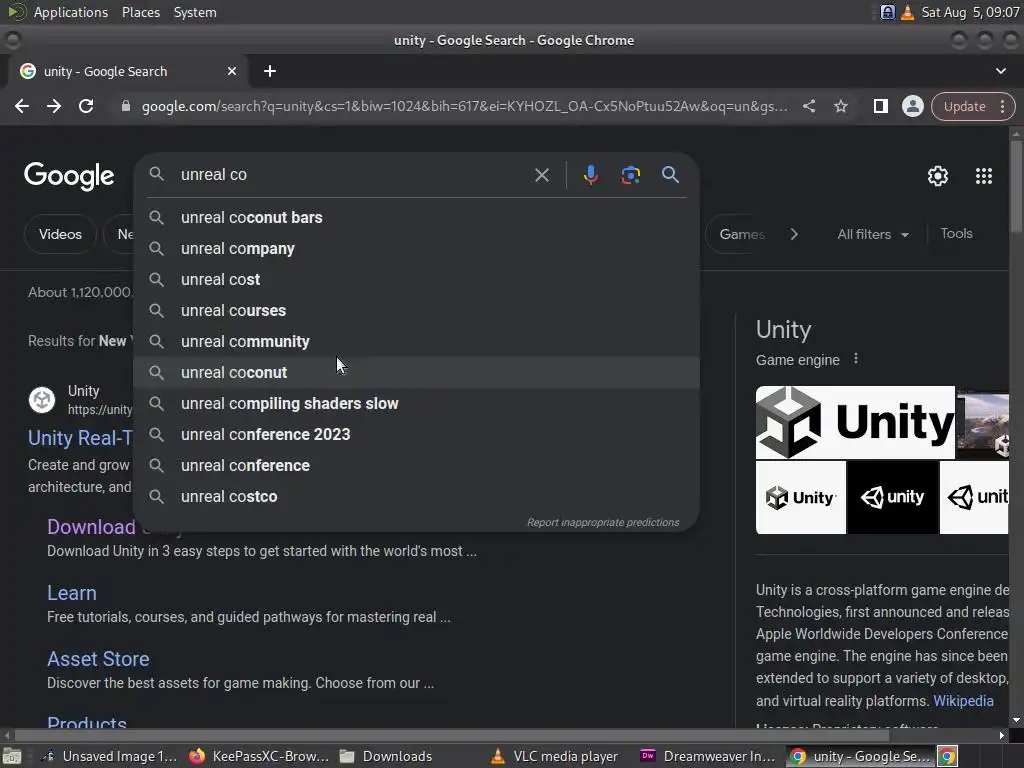View site information padlock

pos(125,106)
